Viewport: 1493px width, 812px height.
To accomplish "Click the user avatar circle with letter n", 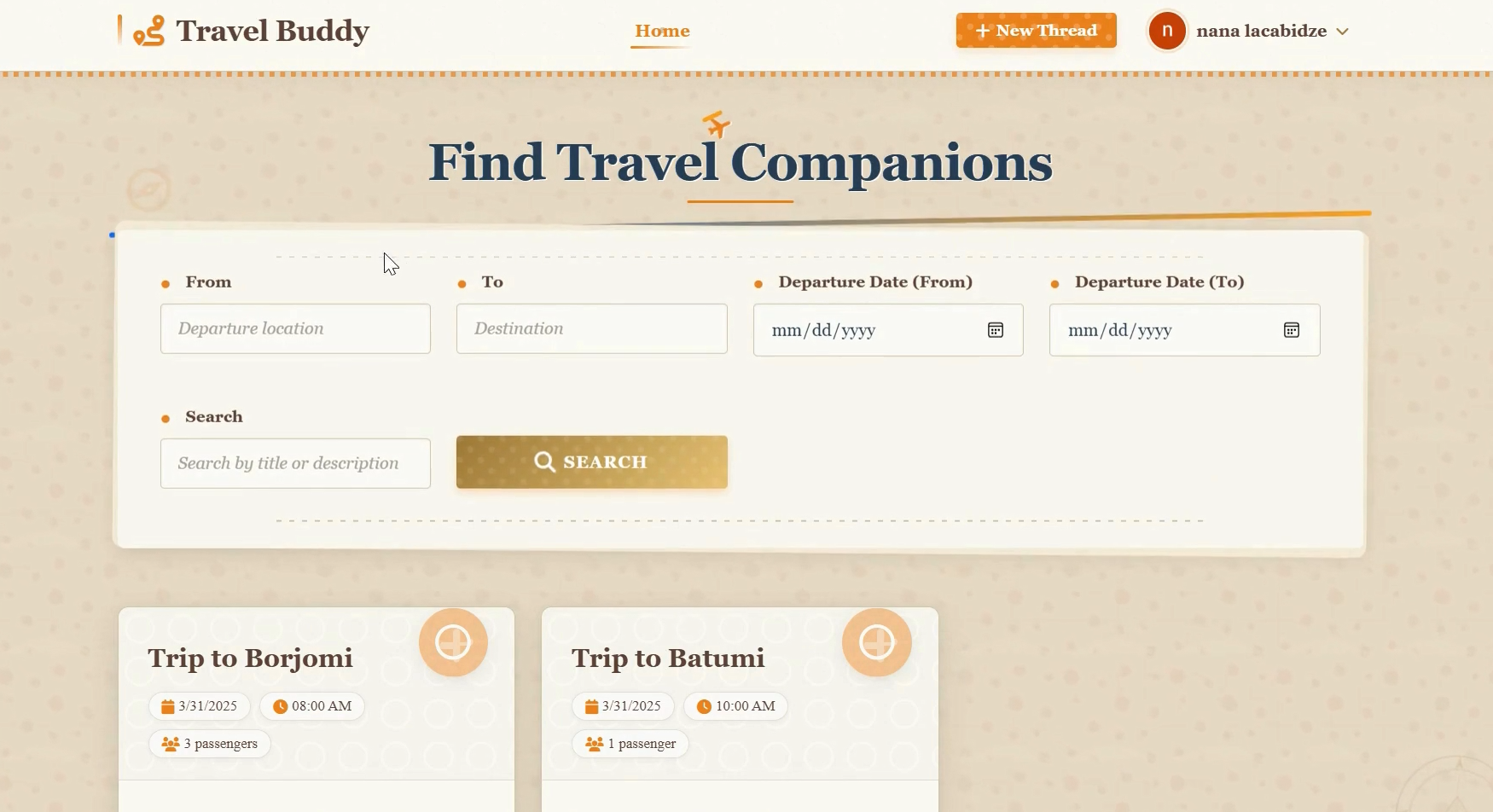I will (x=1166, y=31).
